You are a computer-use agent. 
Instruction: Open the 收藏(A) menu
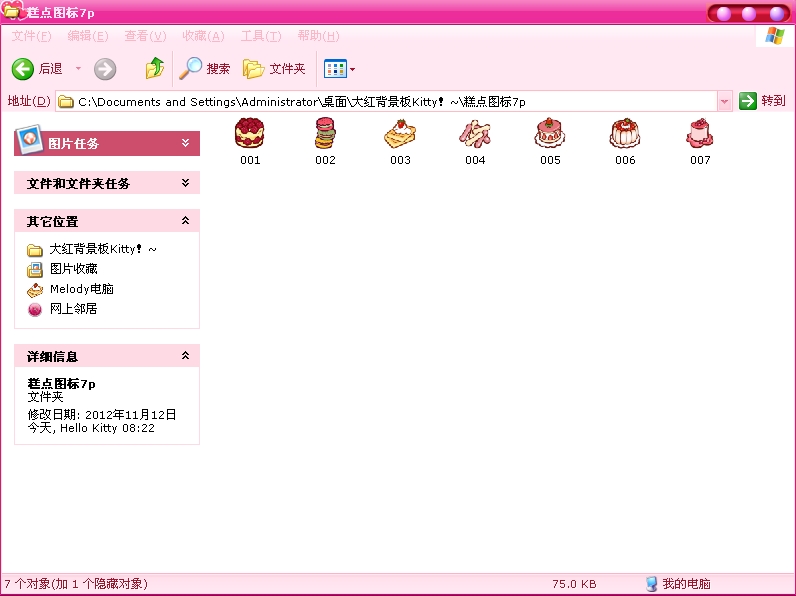203,36
